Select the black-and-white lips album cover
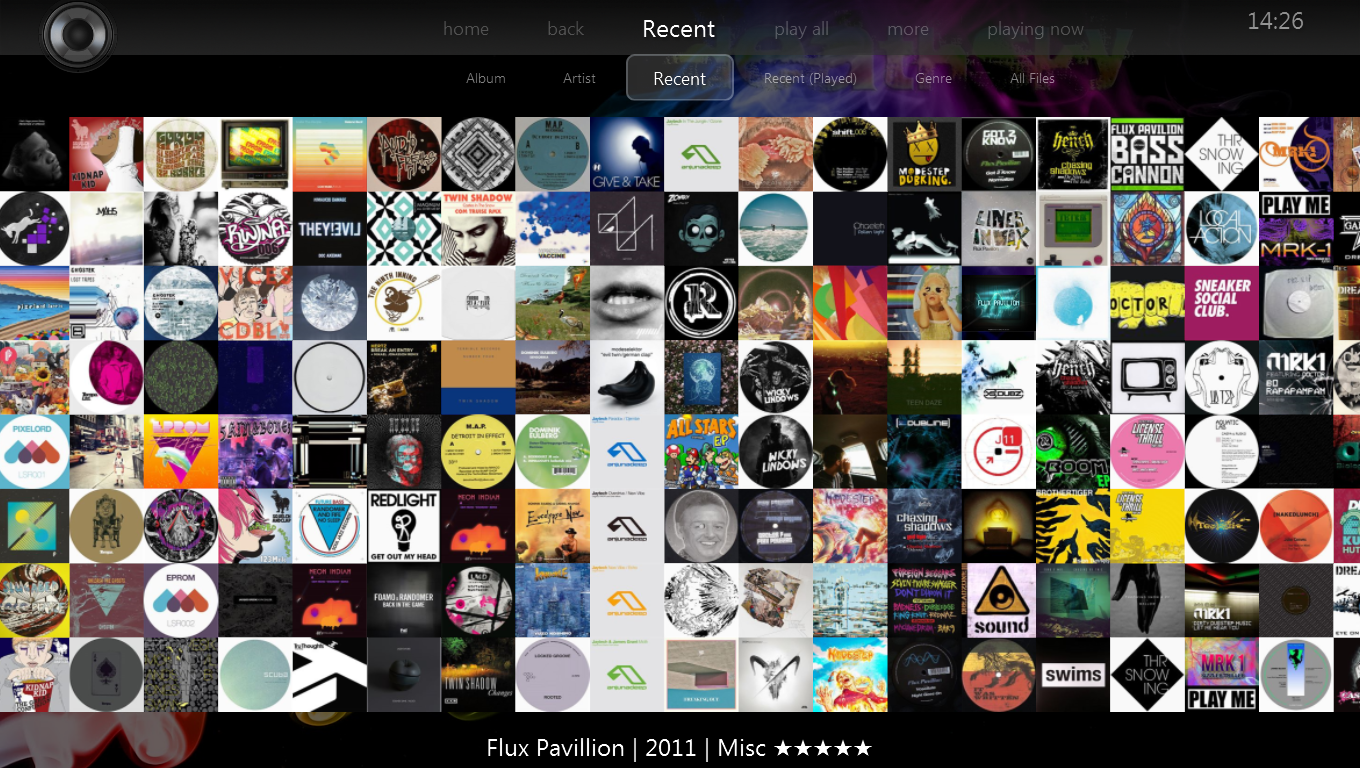 coord(627,303)
